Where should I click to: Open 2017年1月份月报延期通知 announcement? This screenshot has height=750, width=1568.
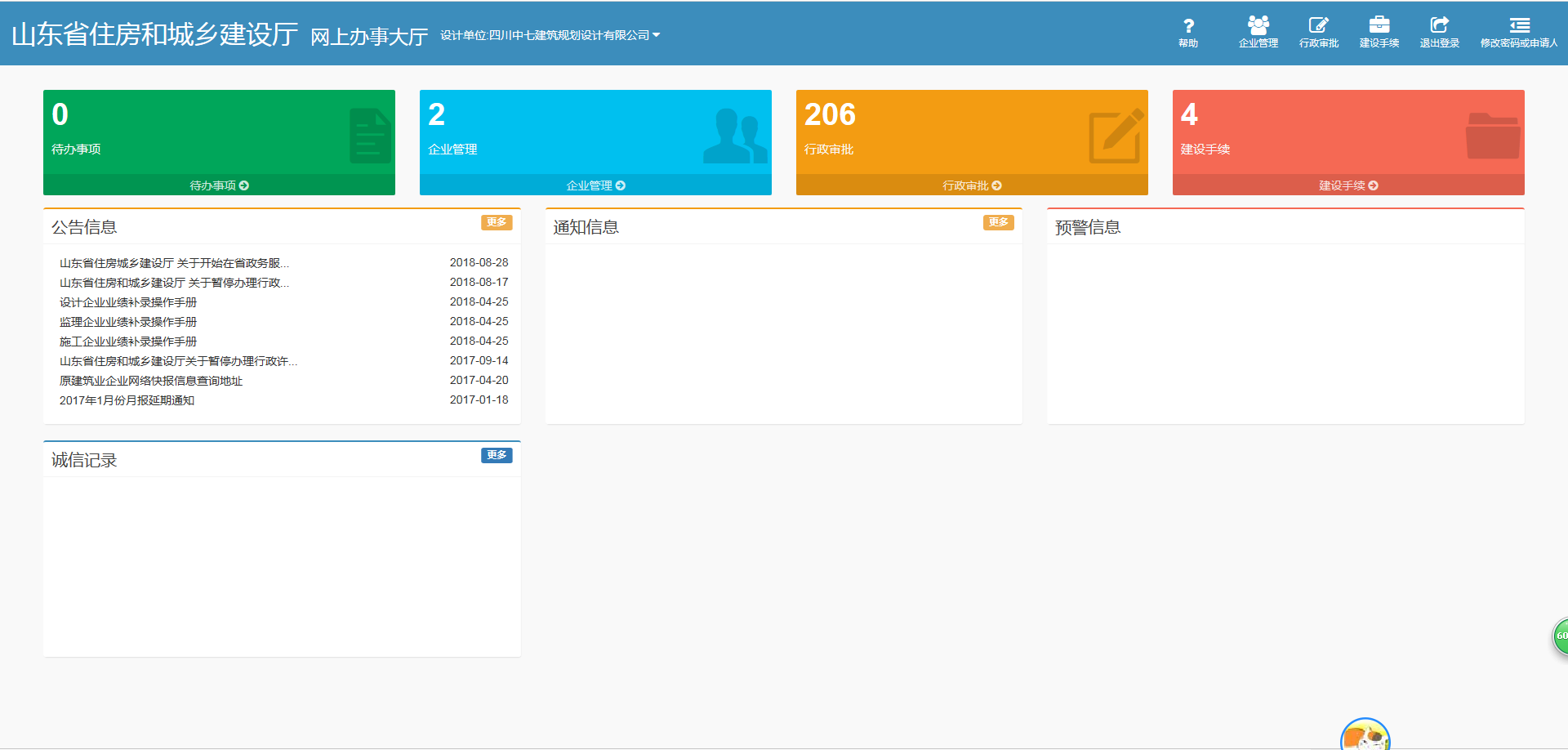tap(127, 400)
